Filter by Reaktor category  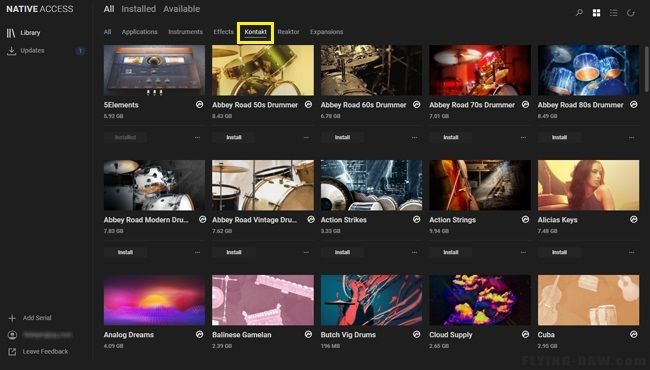(289, 32)
